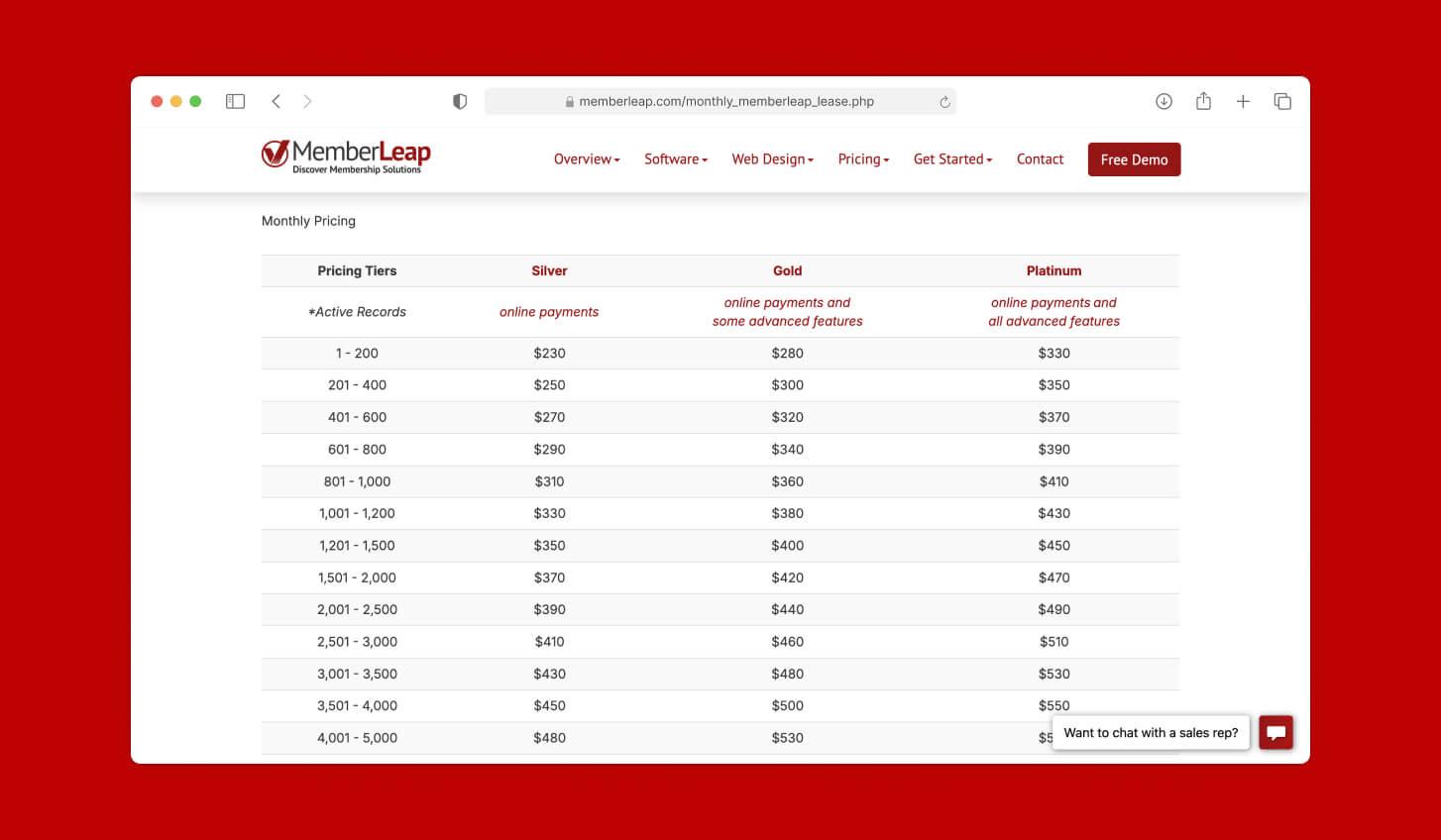Screen dimensions: 1441x840
Task: Expand the Pricing navigation menu
Action: [x=863, y=159]
